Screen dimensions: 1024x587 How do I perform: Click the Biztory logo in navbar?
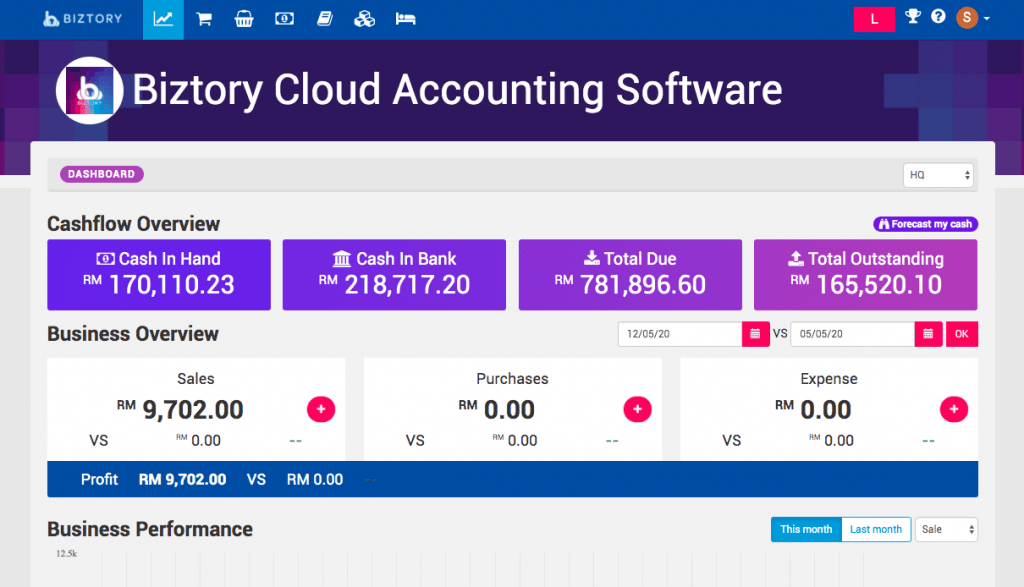83,19
